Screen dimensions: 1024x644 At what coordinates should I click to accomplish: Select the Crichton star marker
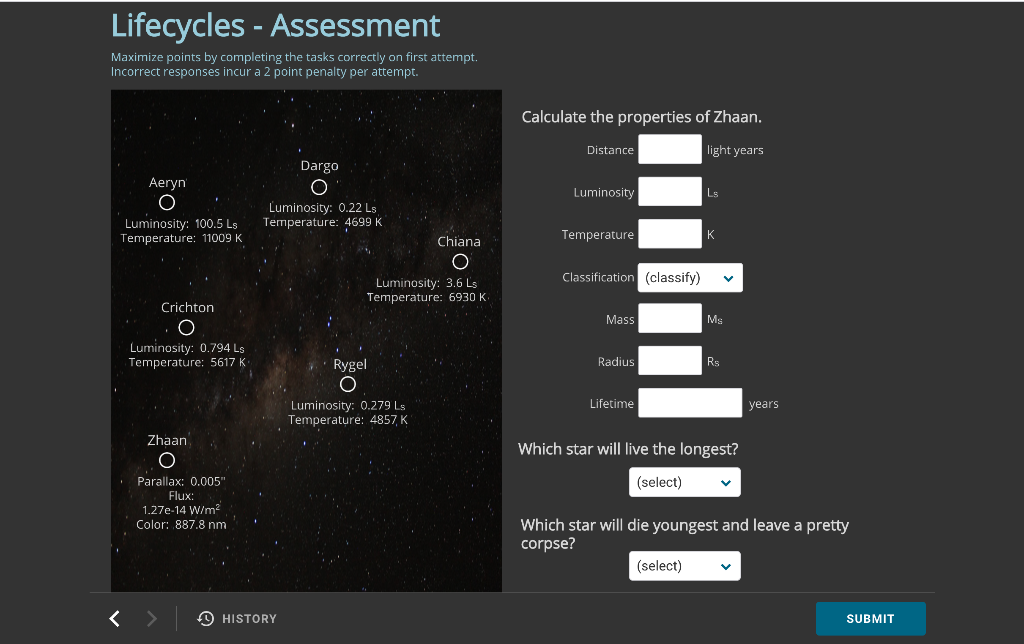pos(186,328)
